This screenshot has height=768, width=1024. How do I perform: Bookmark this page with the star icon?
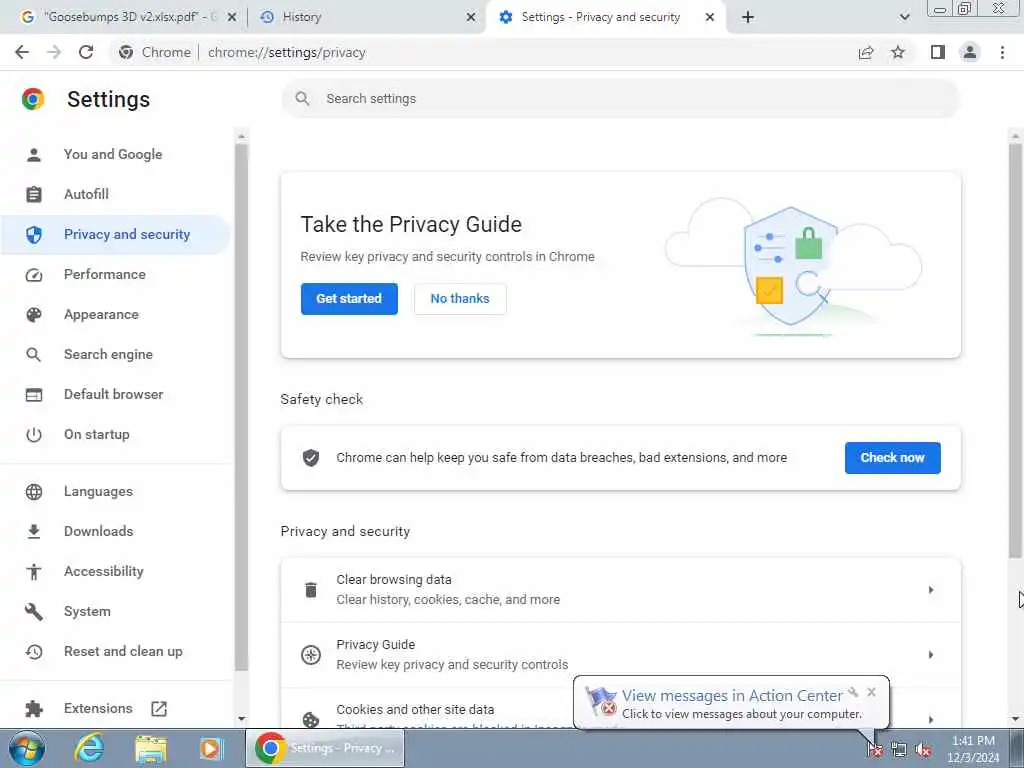pos(898,52)
